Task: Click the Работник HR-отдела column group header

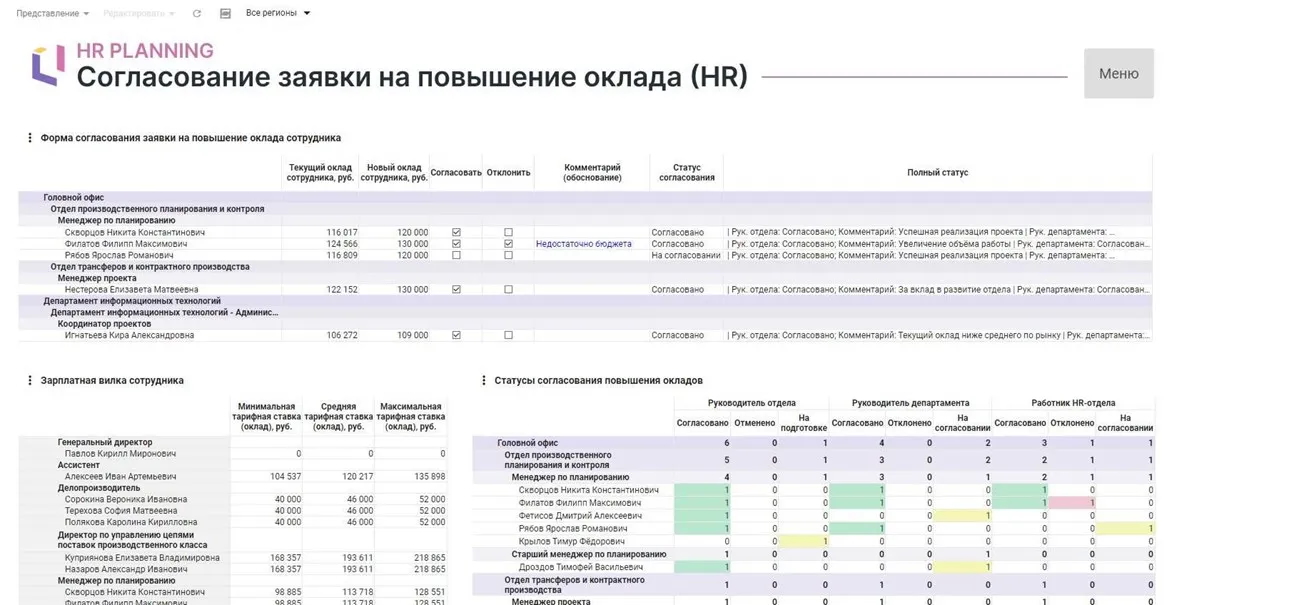Action: coord(1073,403)
